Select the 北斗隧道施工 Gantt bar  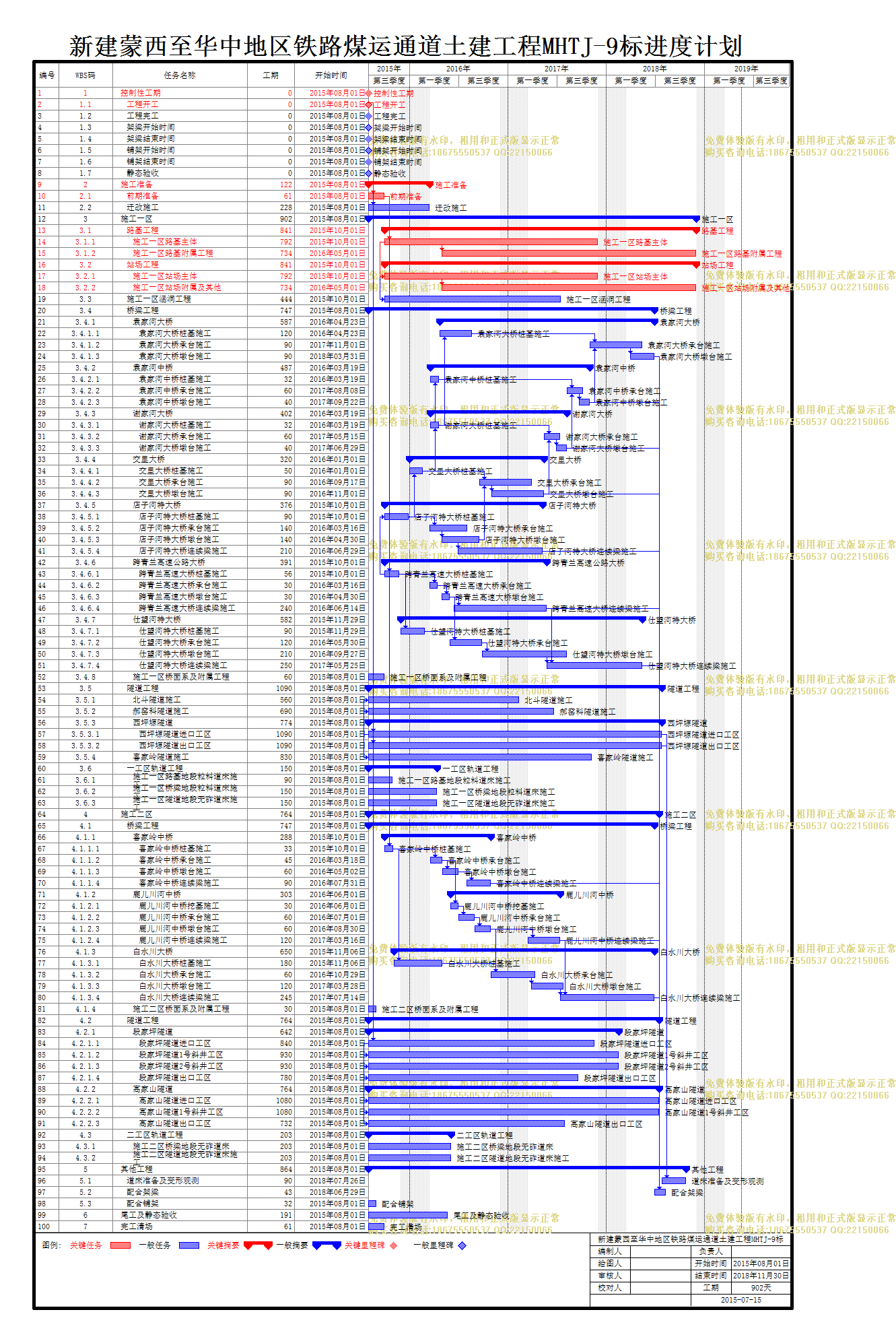pos(444,700)
